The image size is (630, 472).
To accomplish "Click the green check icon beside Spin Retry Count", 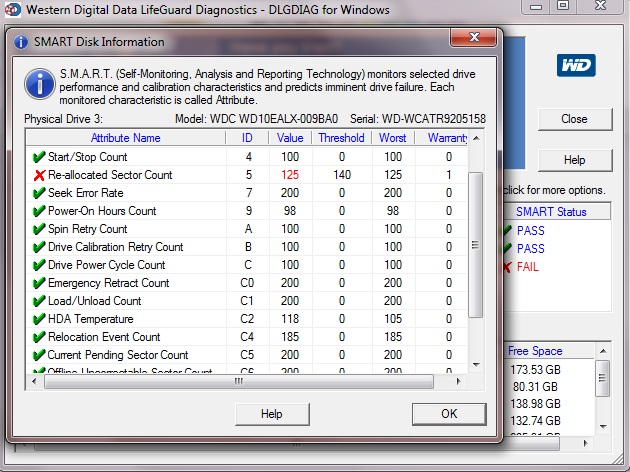I will tap(39, 229).
